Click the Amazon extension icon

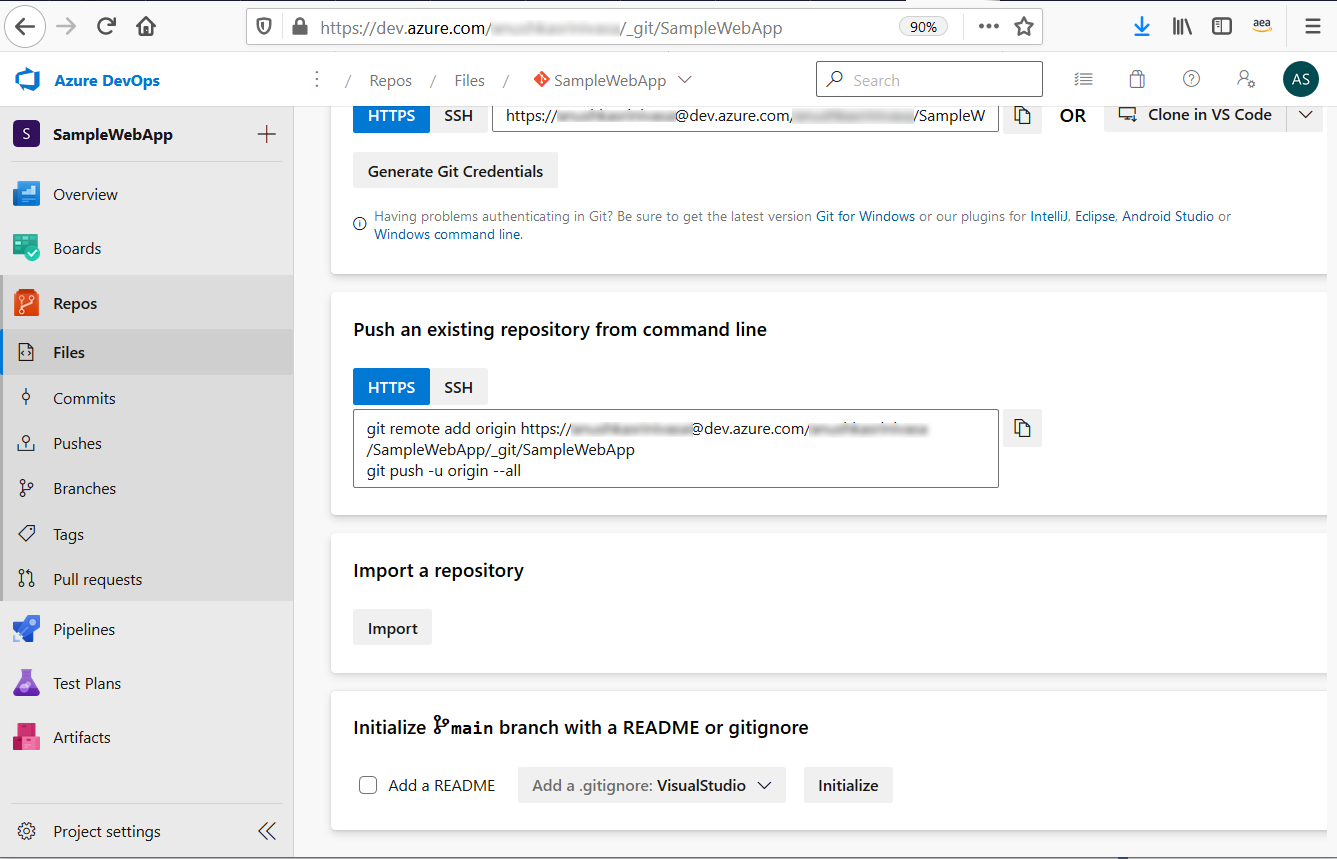pyautogui.click(x=1262, y=27)
